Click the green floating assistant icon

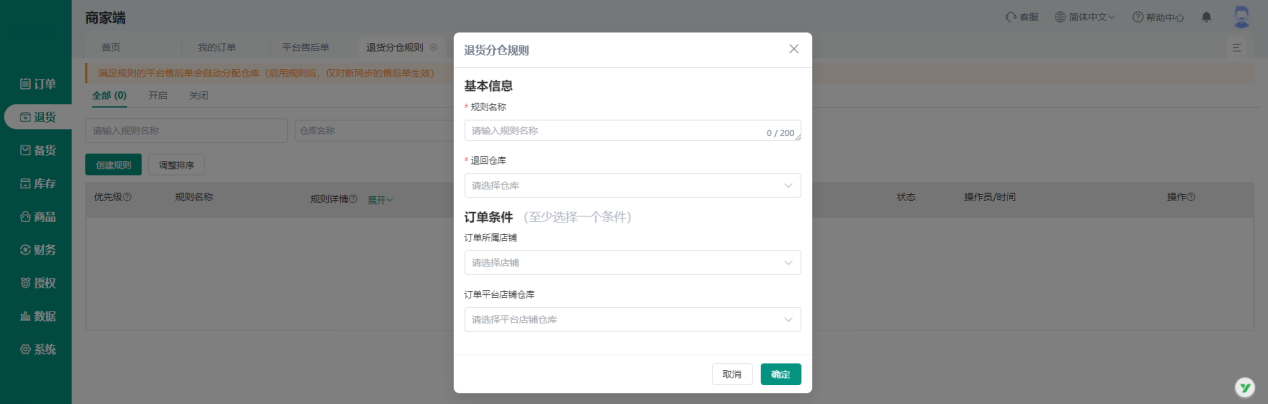(x=1245, y=387)
